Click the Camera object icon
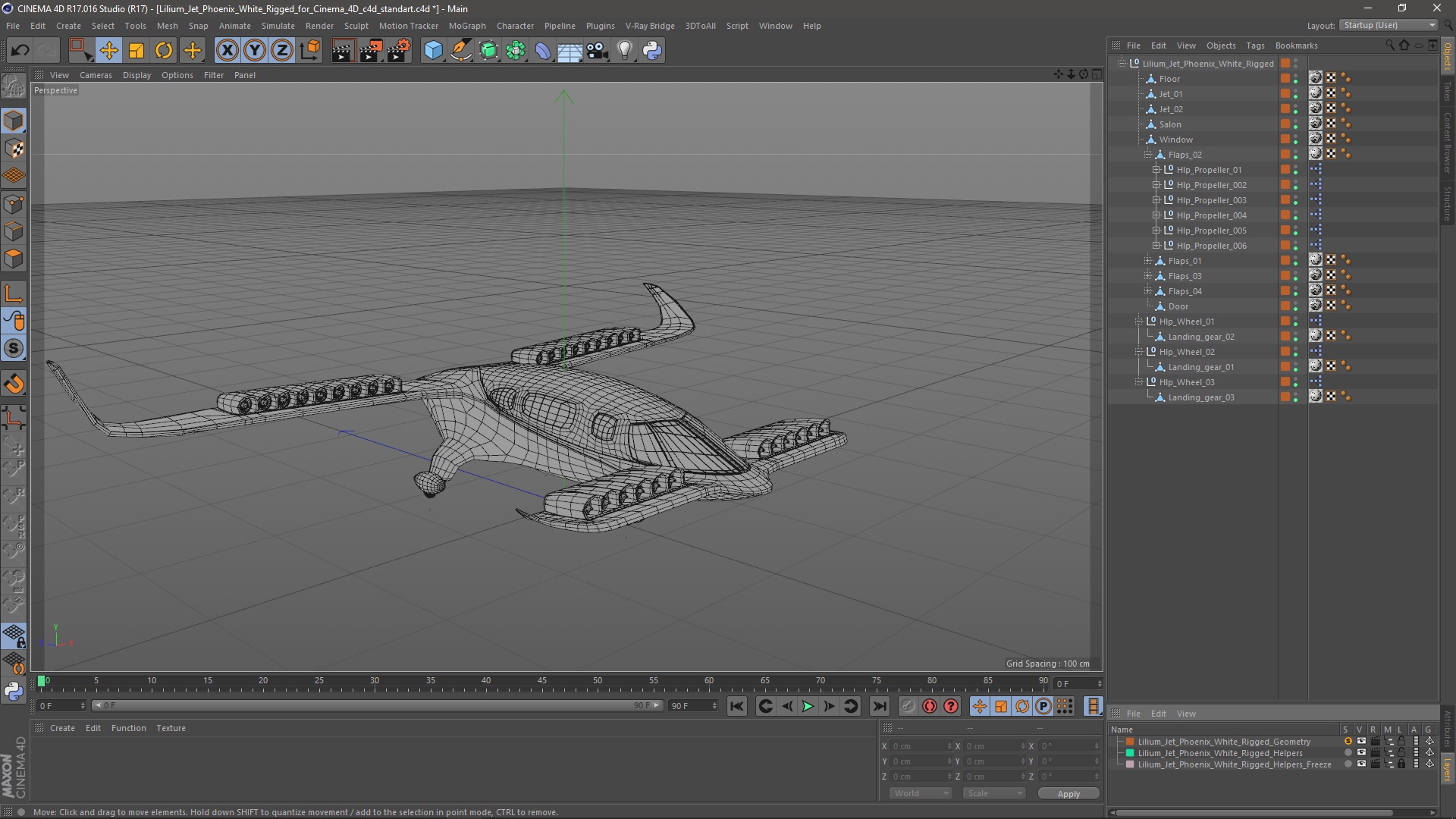1456x819 pixels. [x=598, y=51]
